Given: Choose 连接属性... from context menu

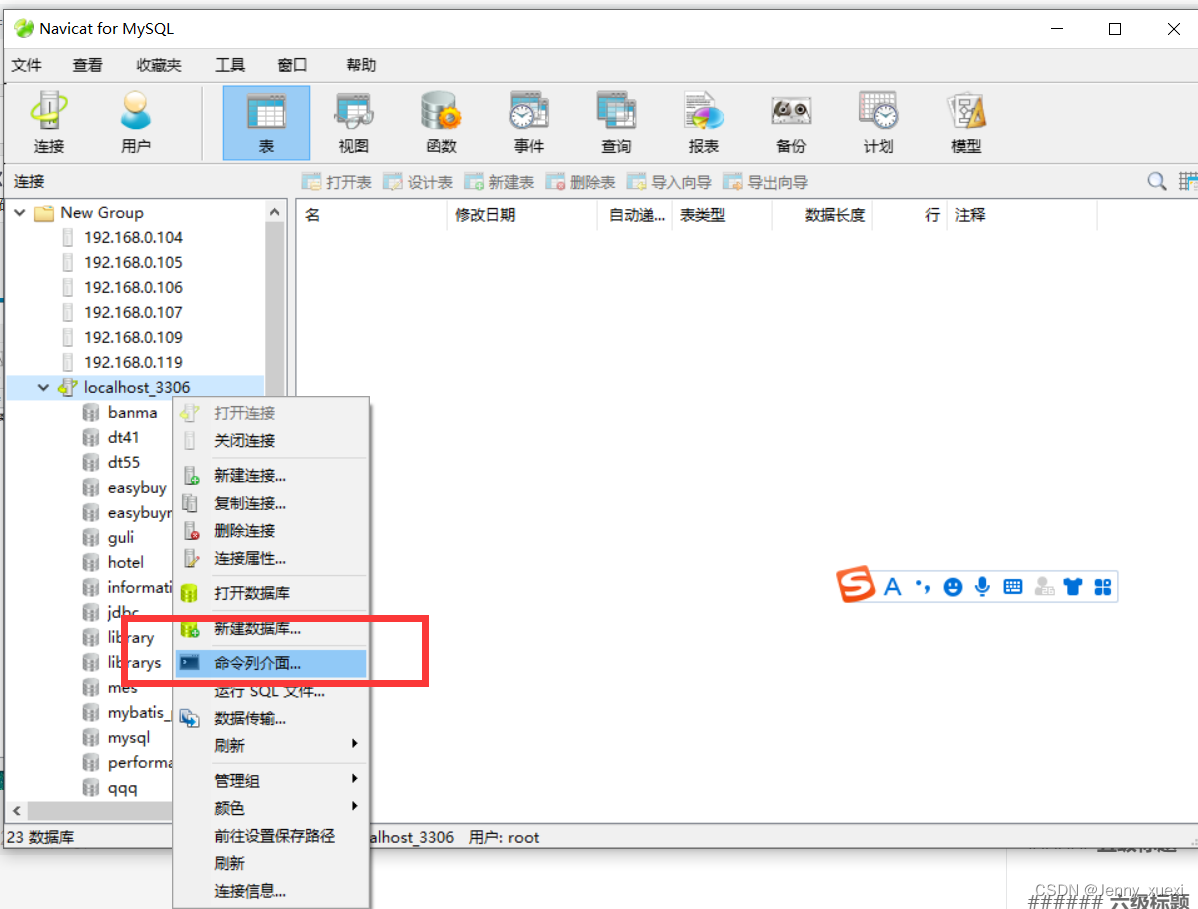Looking at the screenshot, I should 271,558.
